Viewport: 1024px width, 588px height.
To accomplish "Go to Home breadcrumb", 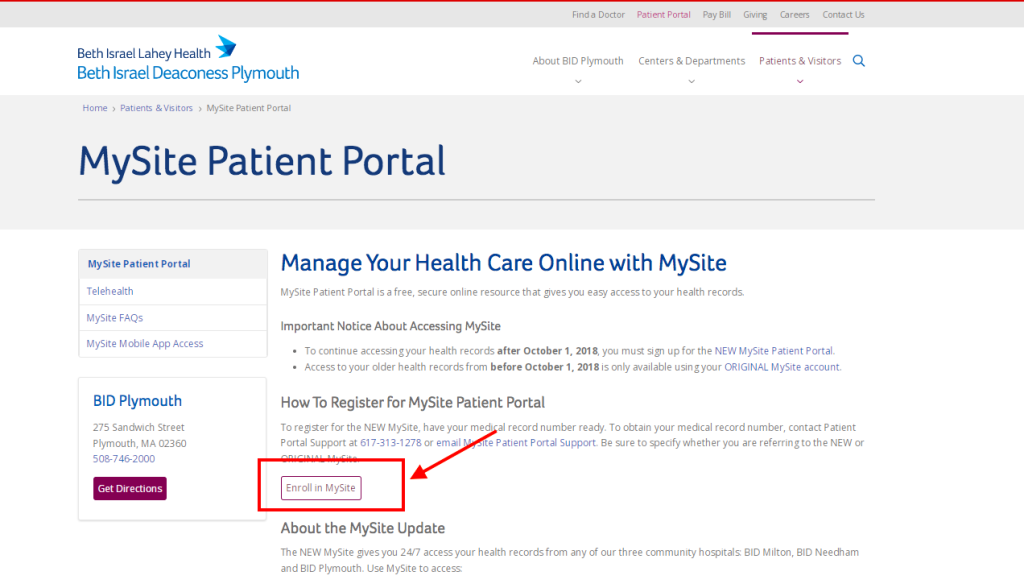I will pyautogui.click(x=95, y=108).
